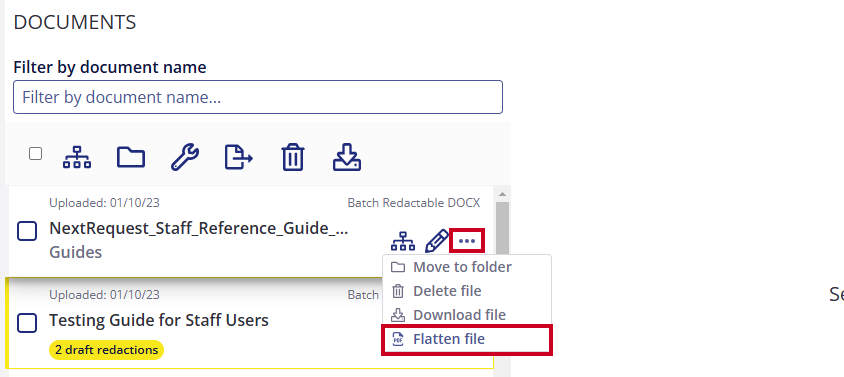This screenshot has height=377, width=844.
Task: Click pencil edit icon on NextRequest_Staff_Reference_Guide row
Action: tap(437, 241)
